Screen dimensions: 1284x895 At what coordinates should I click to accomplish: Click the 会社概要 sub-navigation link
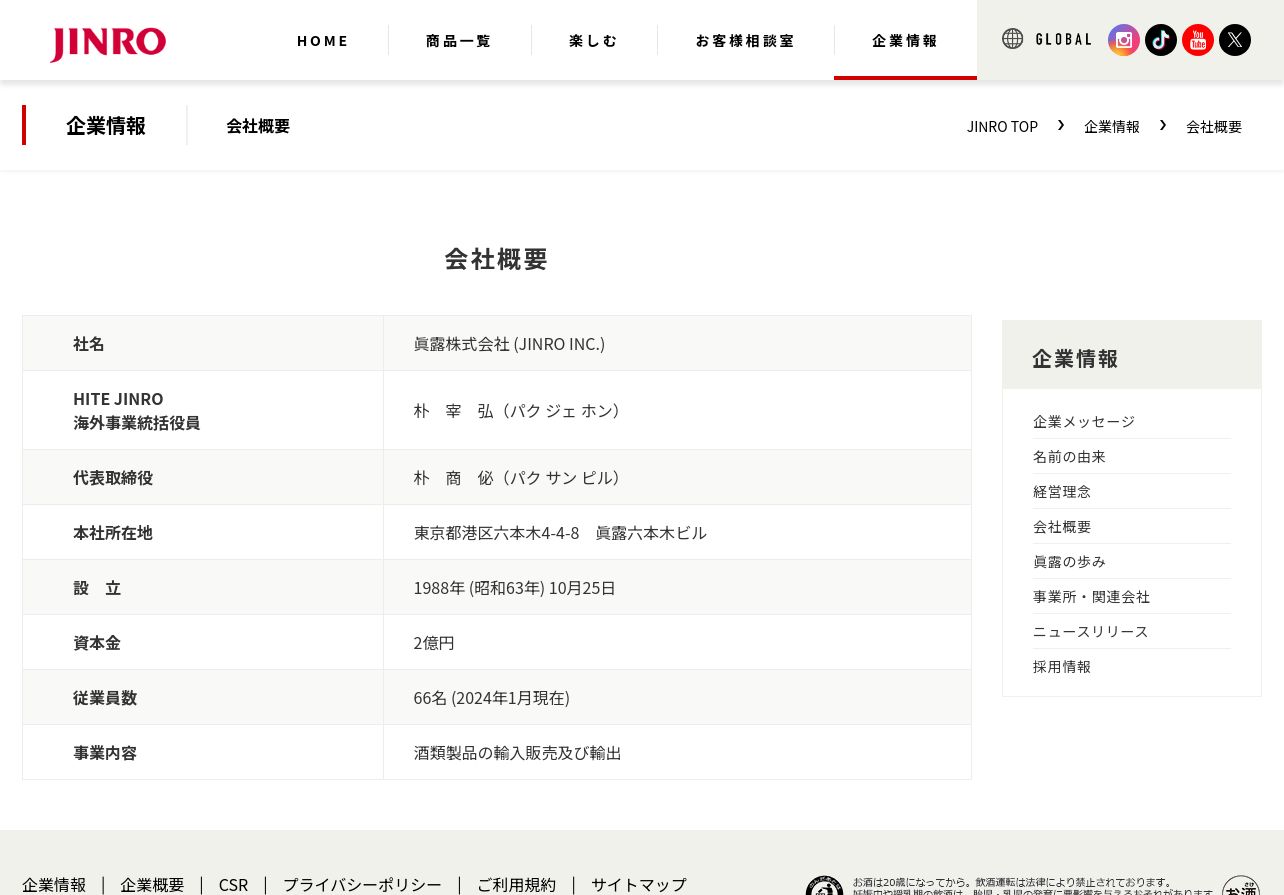[258, 126]
